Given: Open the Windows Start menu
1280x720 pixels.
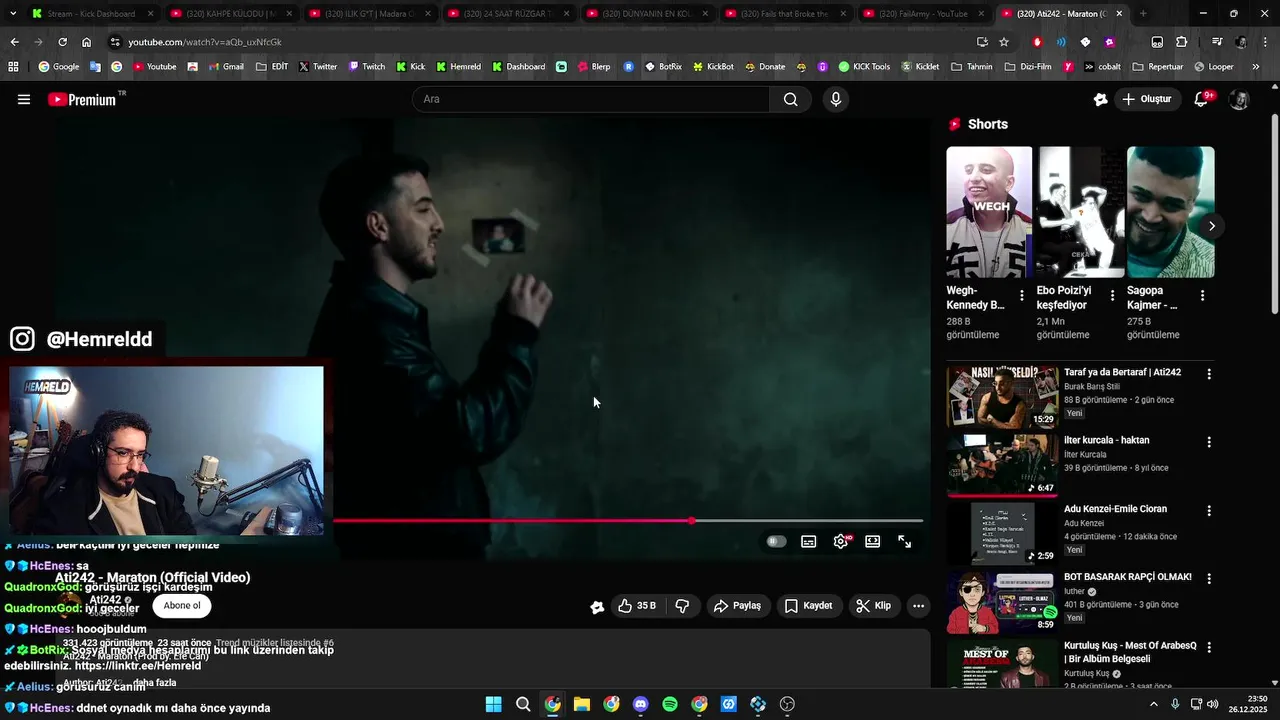Looking at the screenshot, I should coord(493,704).
